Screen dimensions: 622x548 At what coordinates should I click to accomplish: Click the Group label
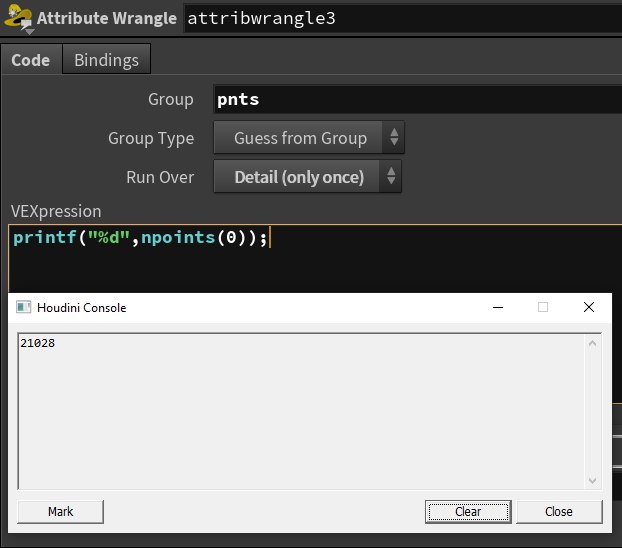click(171, 99)
